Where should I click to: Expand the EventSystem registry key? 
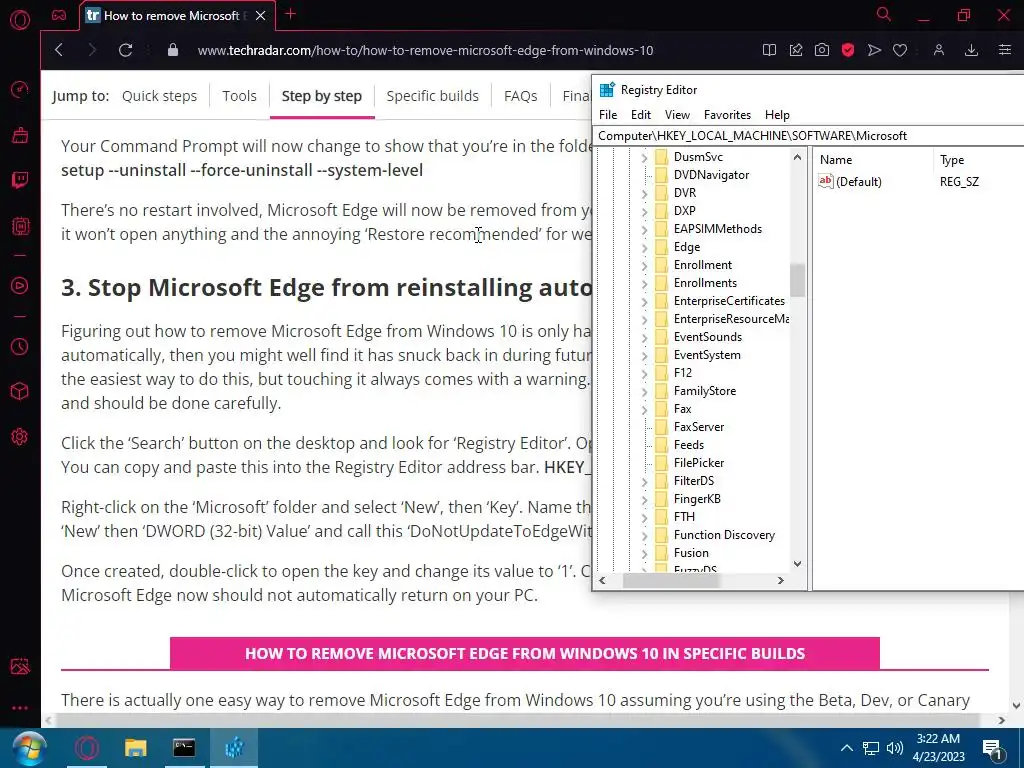(x=644, y=355)
